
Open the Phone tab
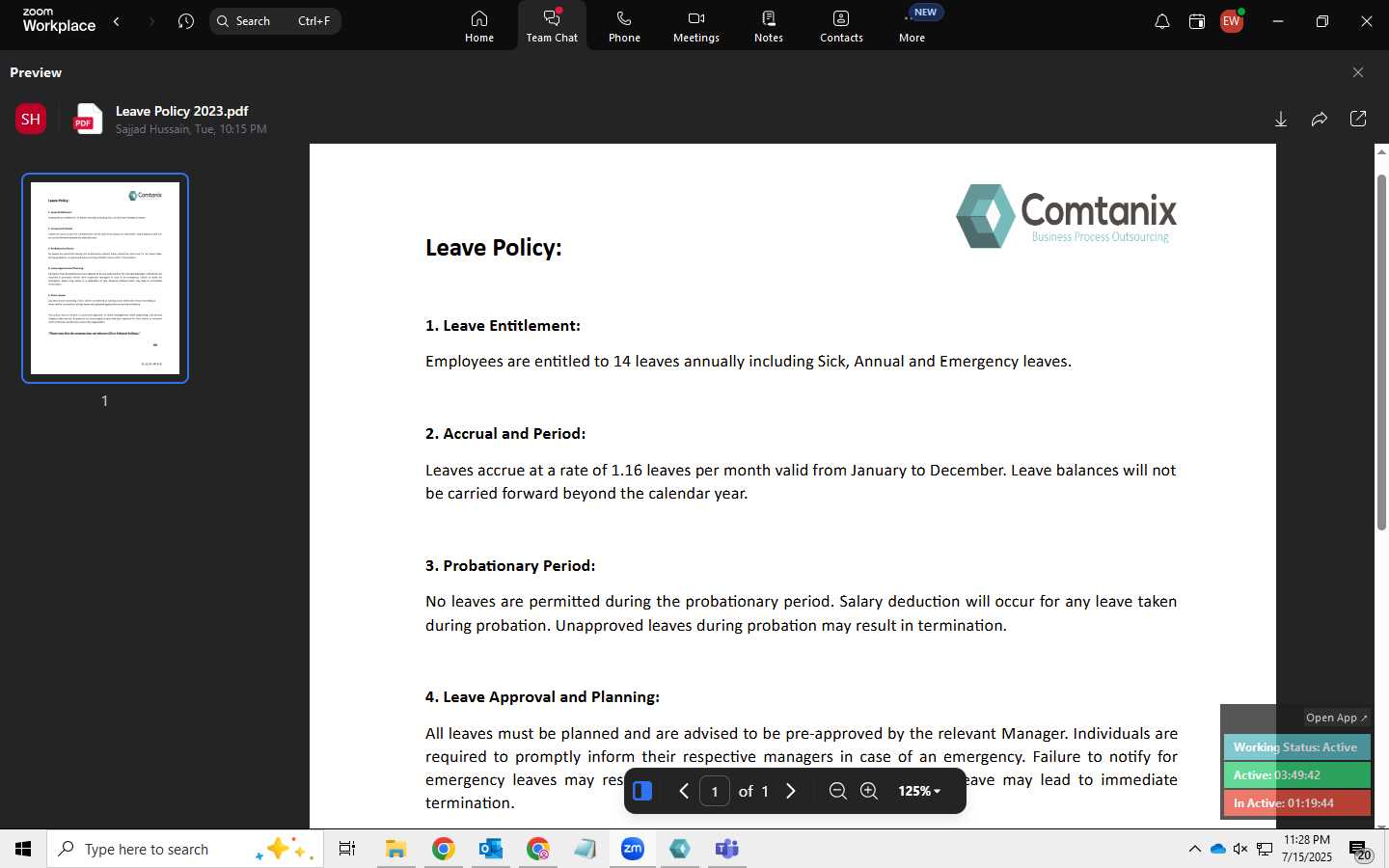[624, 26]
